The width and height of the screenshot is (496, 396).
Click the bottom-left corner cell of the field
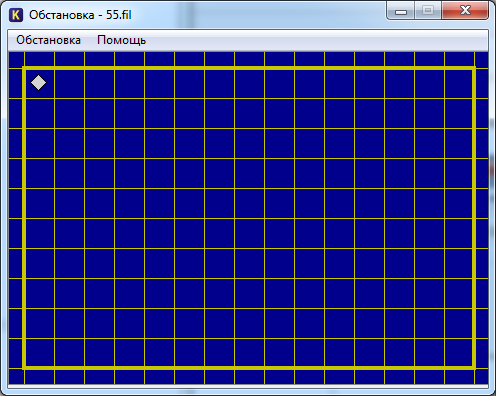[39, 353]
